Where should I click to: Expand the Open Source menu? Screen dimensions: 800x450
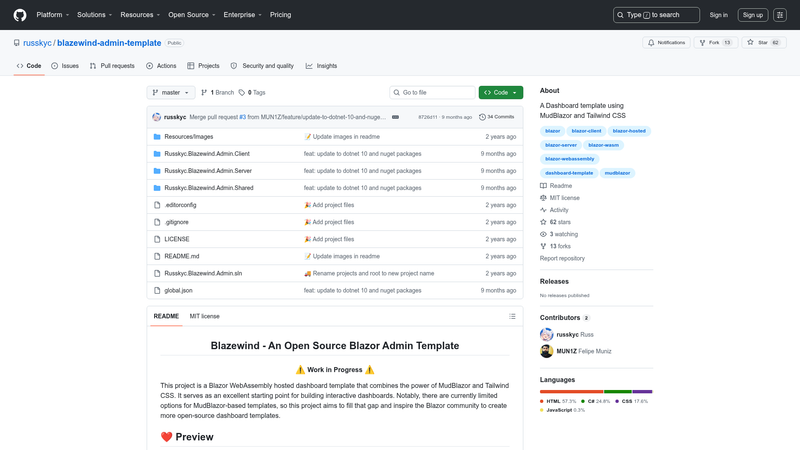192,15
